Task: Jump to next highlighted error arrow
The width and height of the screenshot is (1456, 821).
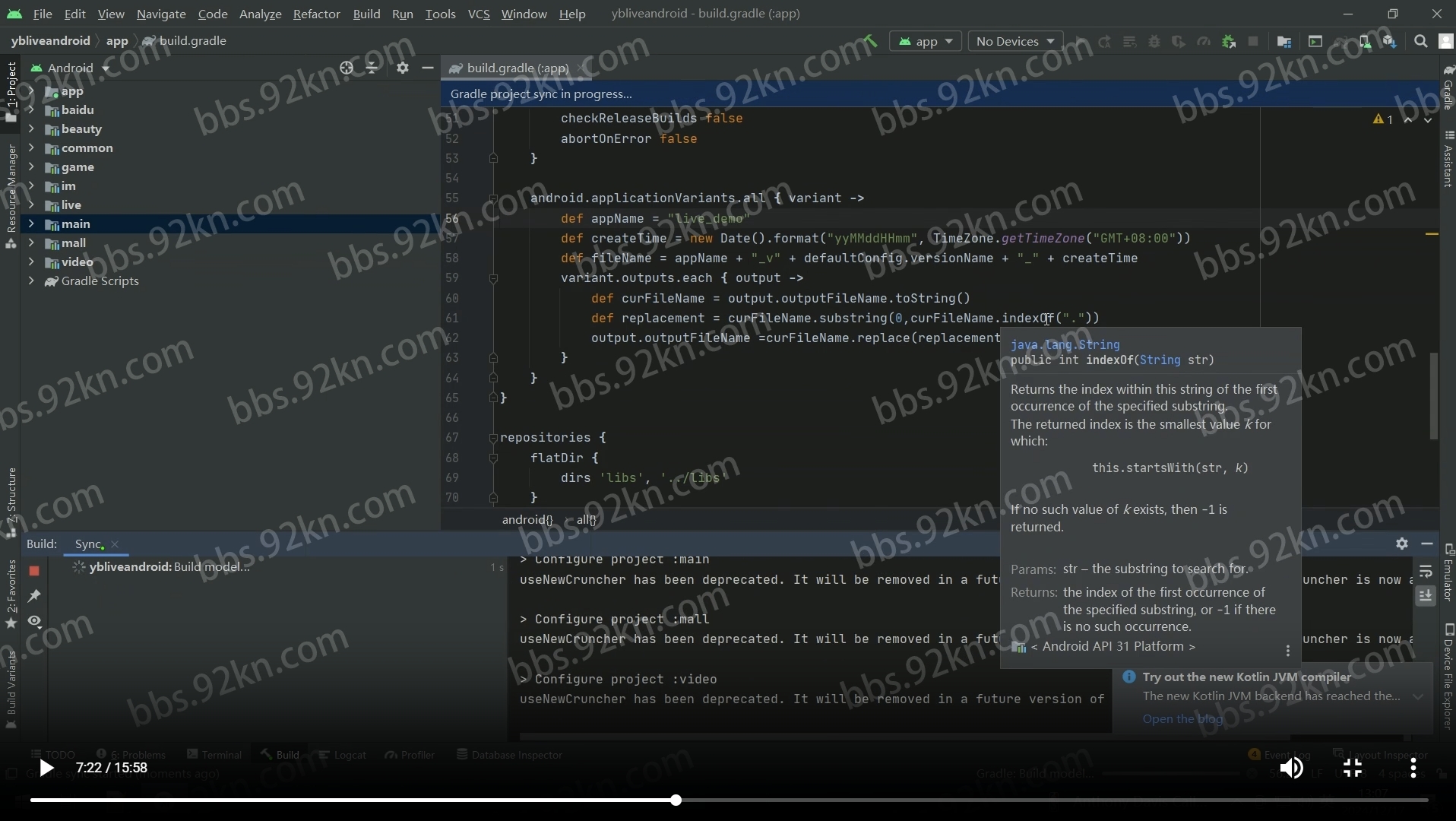Action: pos(1428,119)
